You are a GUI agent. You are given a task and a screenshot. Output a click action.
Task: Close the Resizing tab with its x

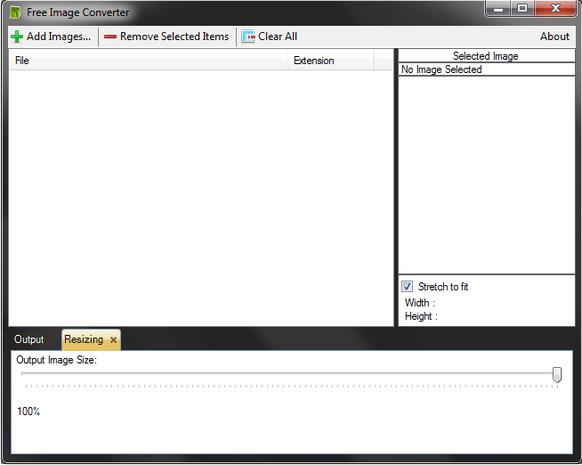coord(113,340)
